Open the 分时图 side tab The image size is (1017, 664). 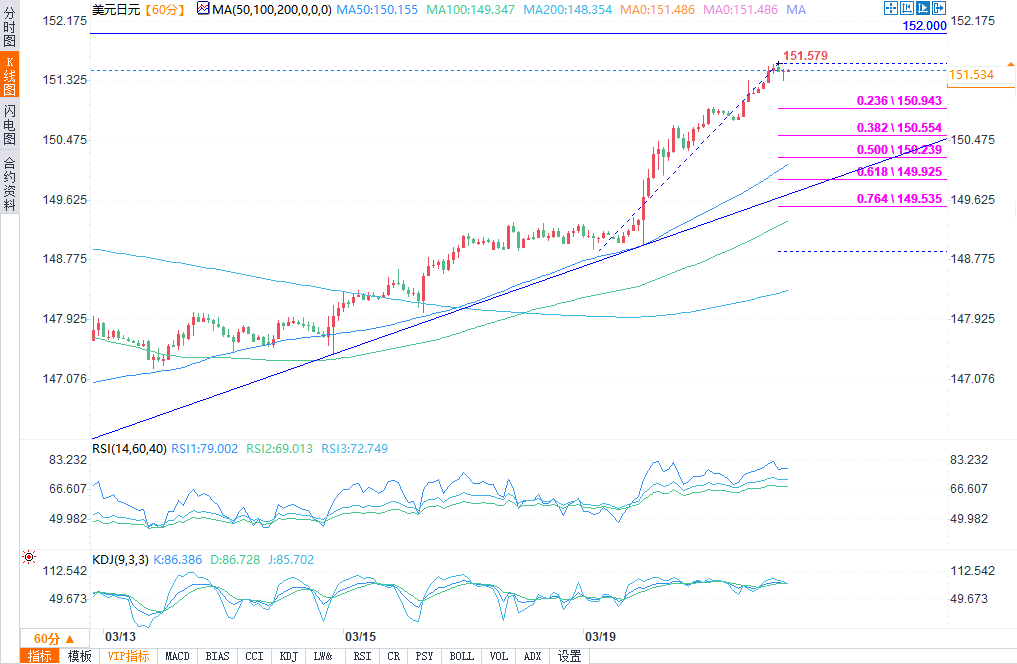(10, 26)
